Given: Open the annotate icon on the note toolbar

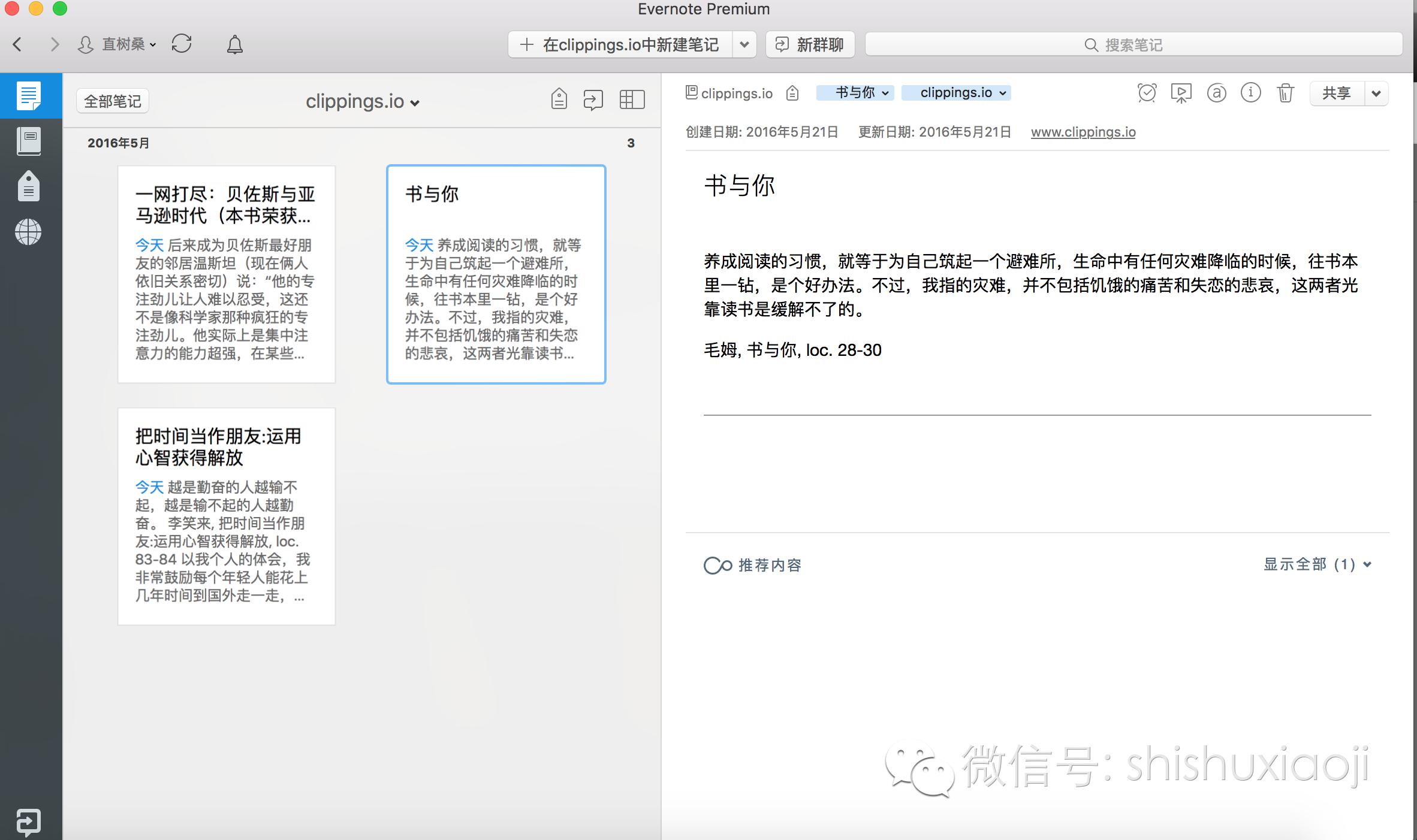Looking at the screenshot, I should coord(1216,93).
